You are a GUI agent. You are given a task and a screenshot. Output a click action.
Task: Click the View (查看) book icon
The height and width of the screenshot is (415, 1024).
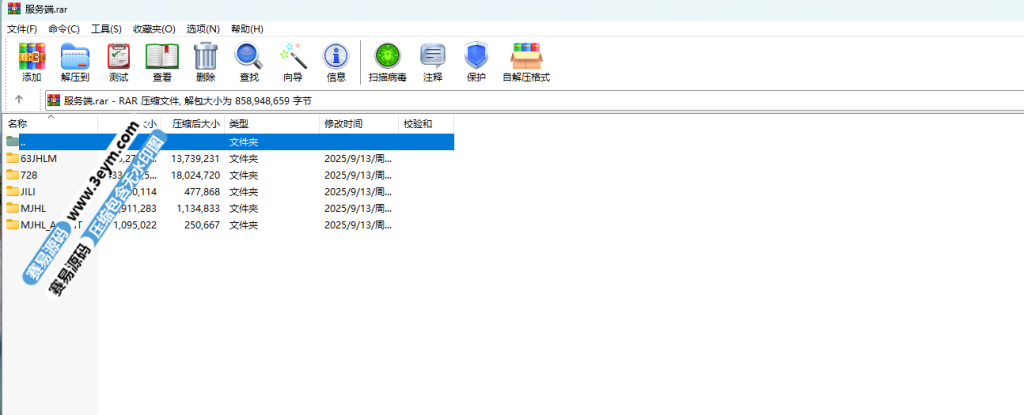[x=162, y=60]
